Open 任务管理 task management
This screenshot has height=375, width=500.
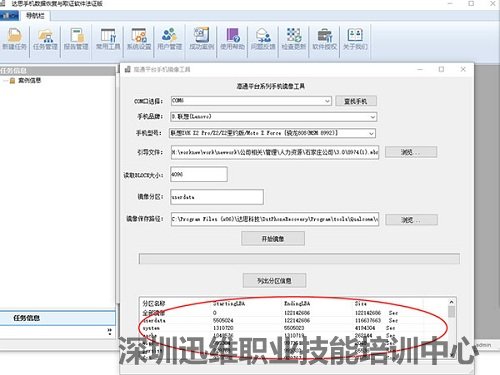click(x=45, y=39)
